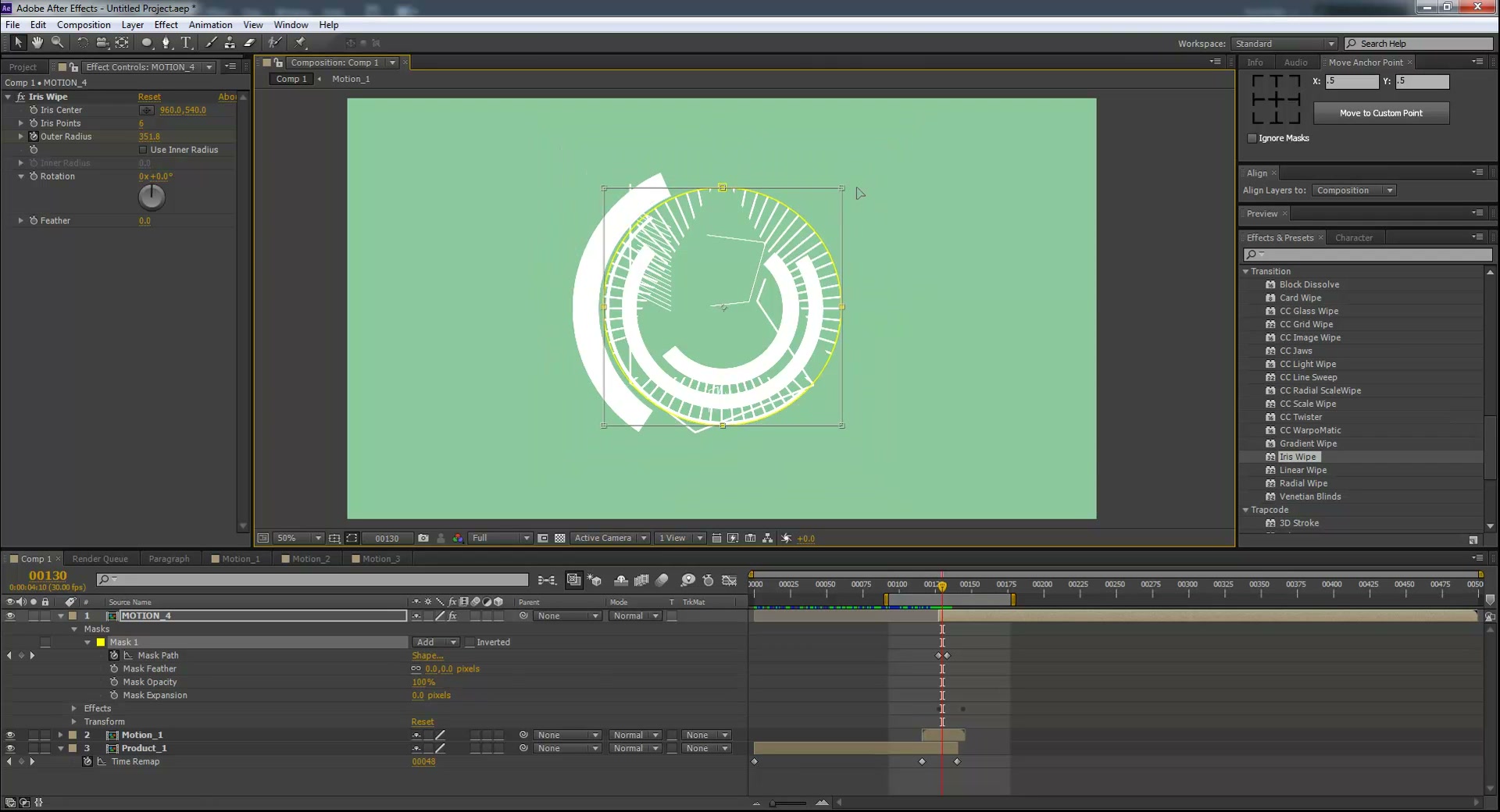
Task: Check the Ignore Masks option
Action: [1252, 138]
